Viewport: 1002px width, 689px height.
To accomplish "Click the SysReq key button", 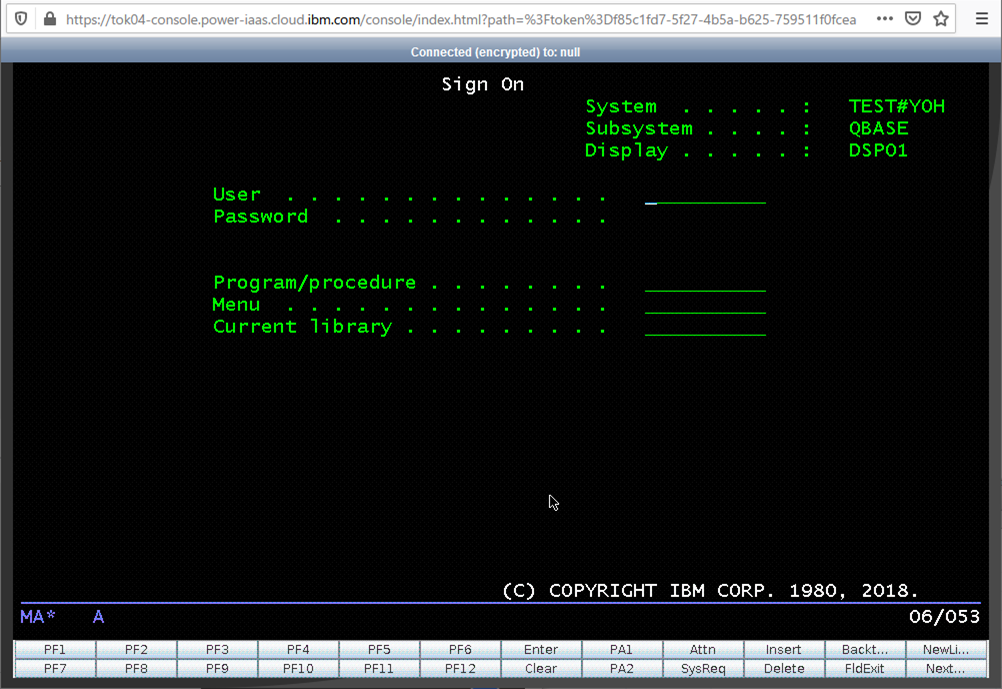I will 703,669.
